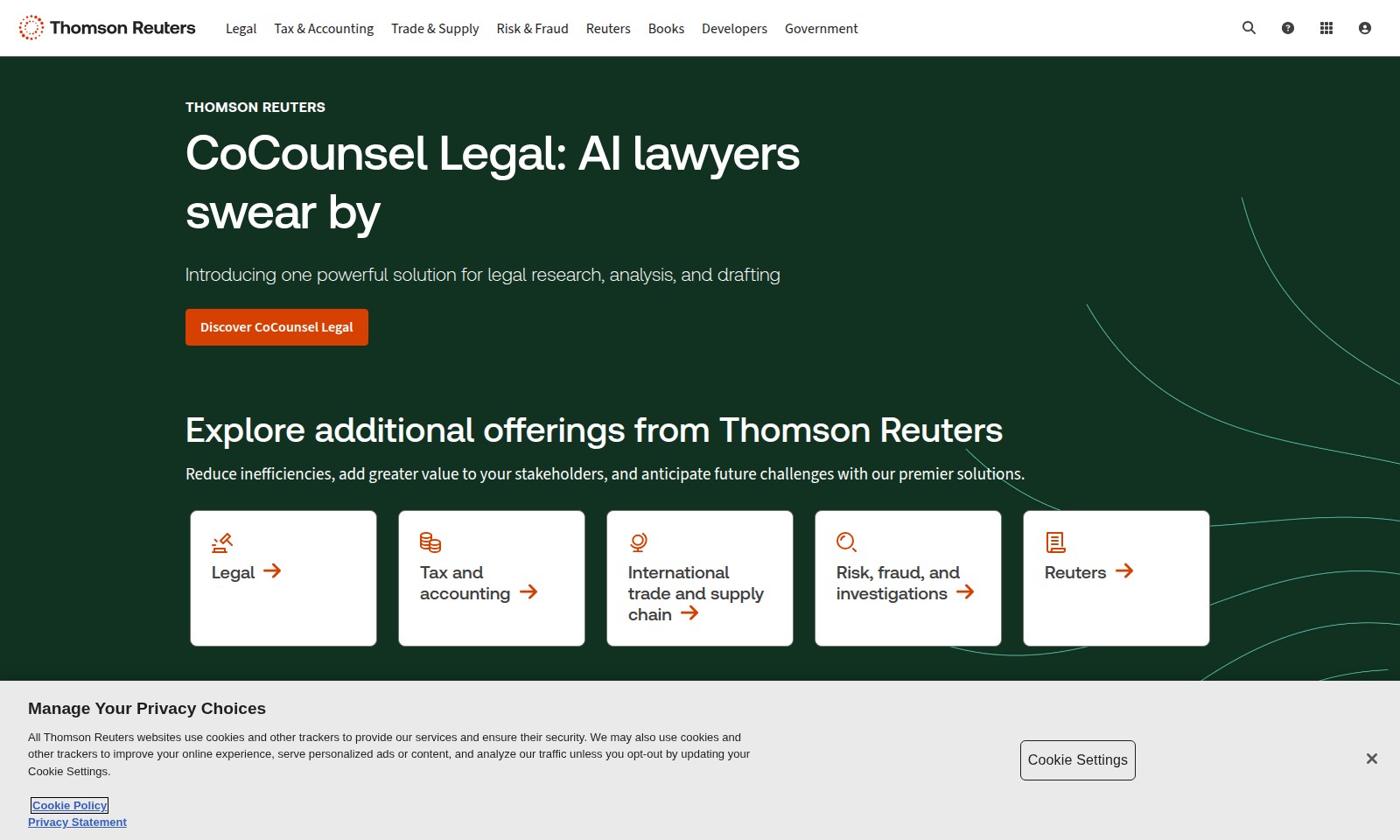Click the arrow beside Legal card title
This screenshot has height=840, width=1400.
pyautogui.click(x=272, y=571)
